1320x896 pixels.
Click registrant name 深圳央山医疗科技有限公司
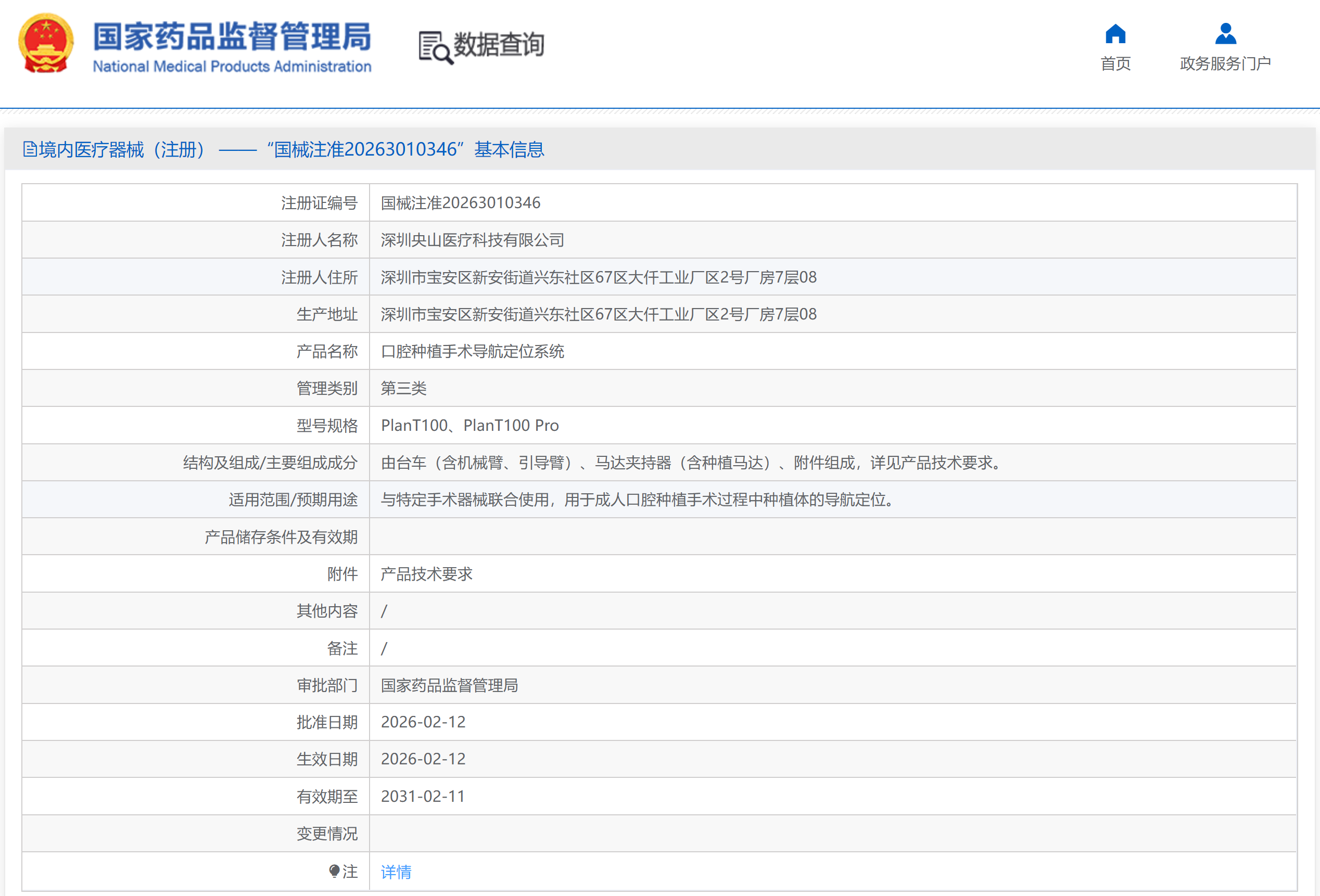tap(472, 240)
